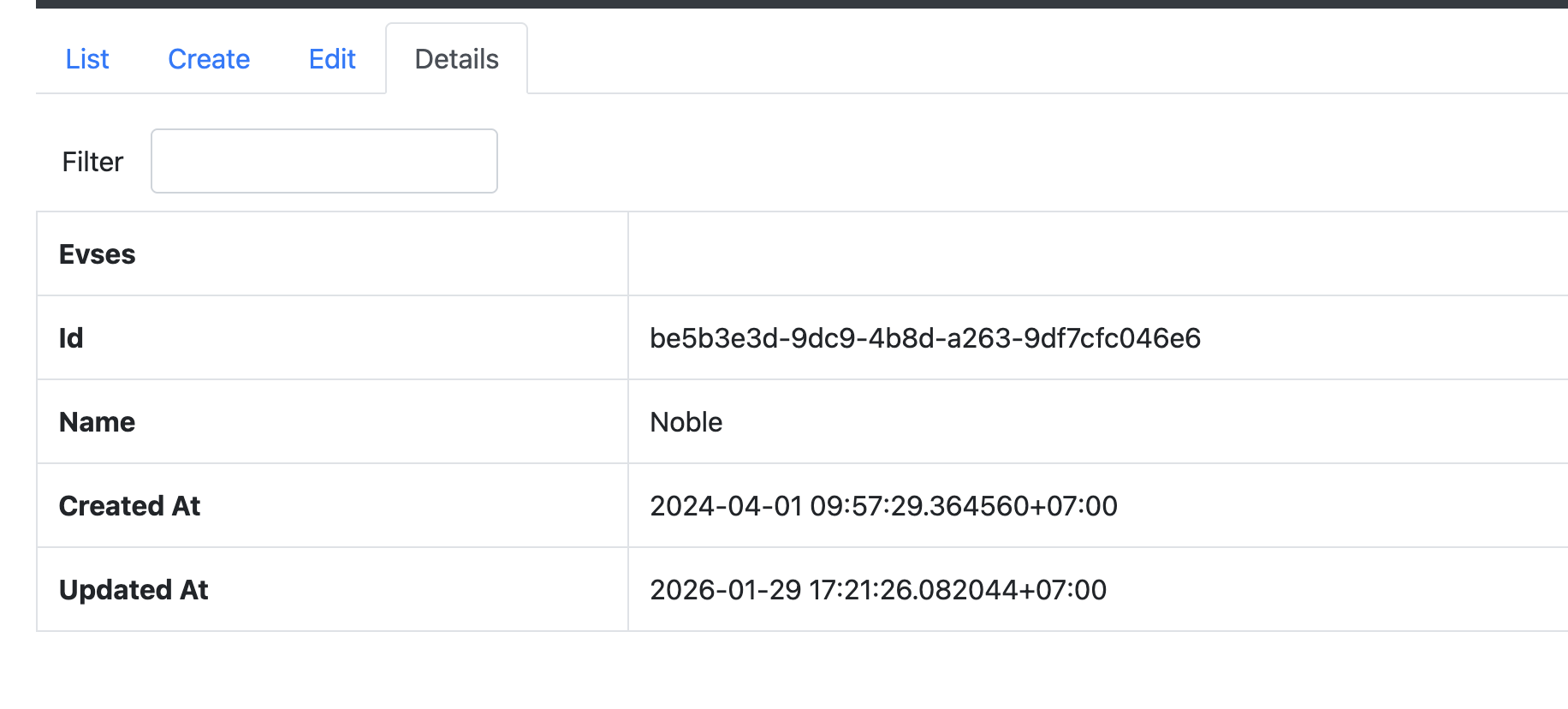Screen dimensions: 1568x709
Task: Click the empty Evses value cell
Action: pyautogui.click(x=1096, y=254)
